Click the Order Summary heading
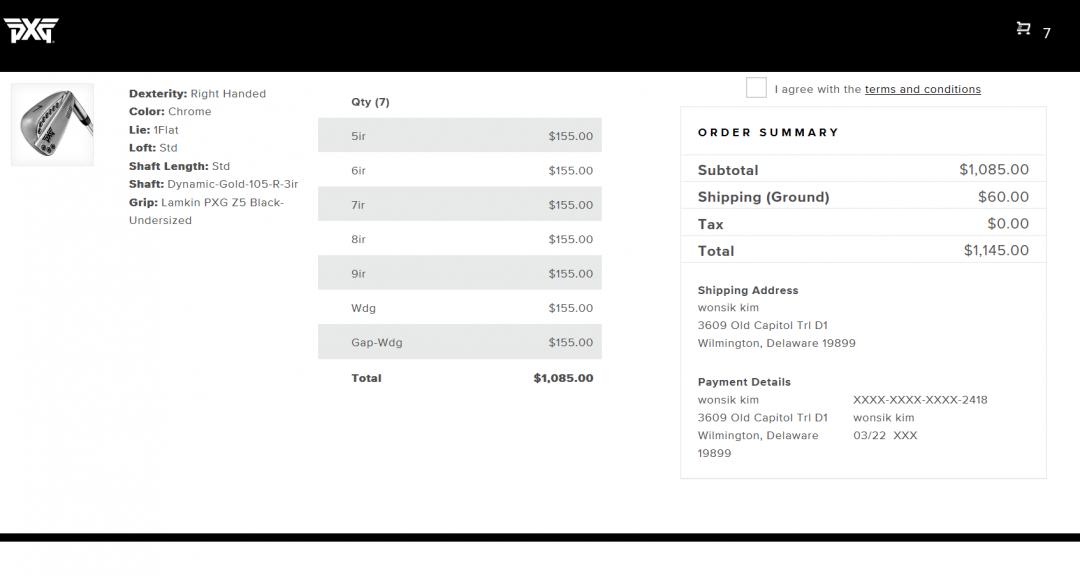 pos(768,132)
